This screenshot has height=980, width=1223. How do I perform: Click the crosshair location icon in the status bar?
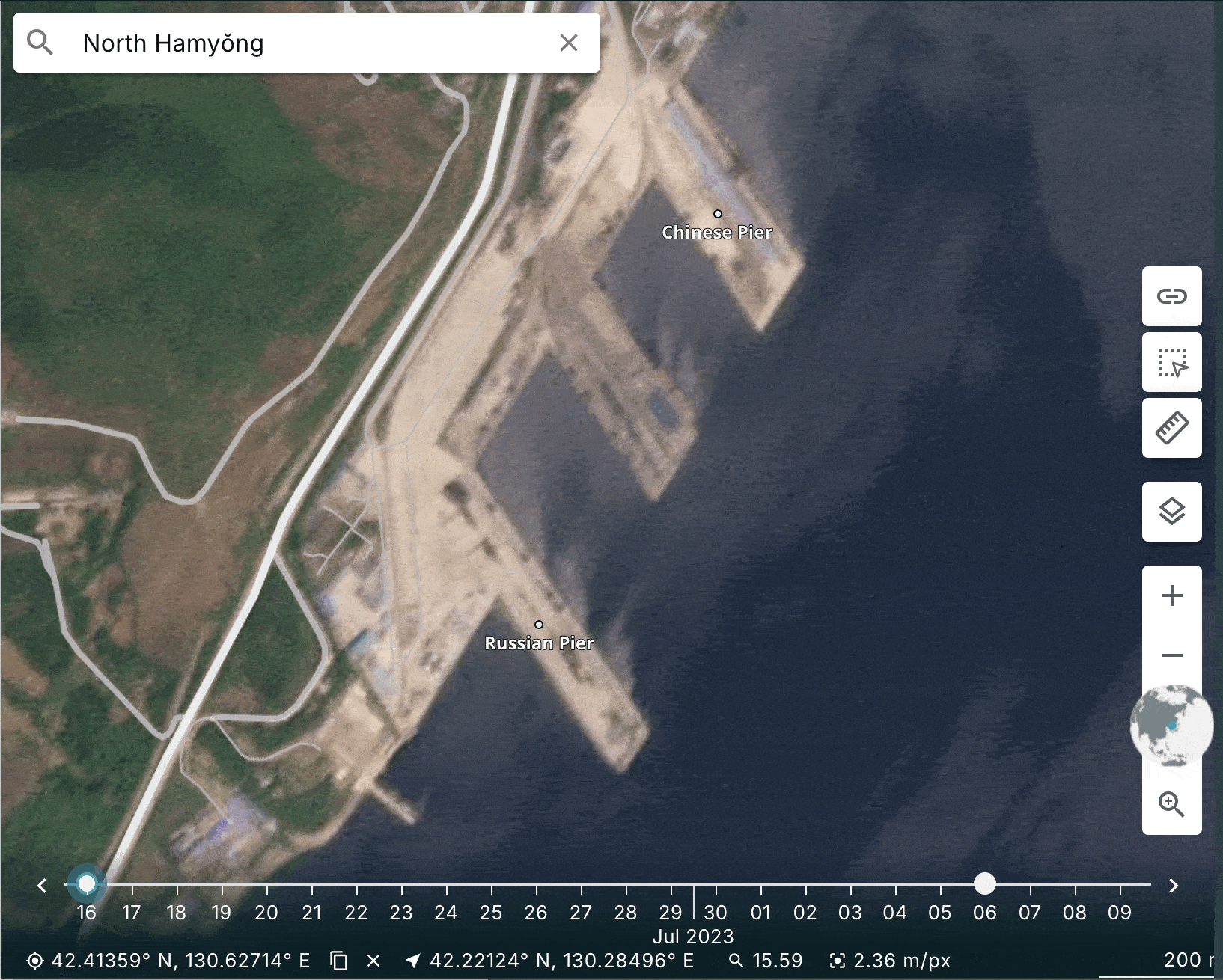(x=34, y=961)
